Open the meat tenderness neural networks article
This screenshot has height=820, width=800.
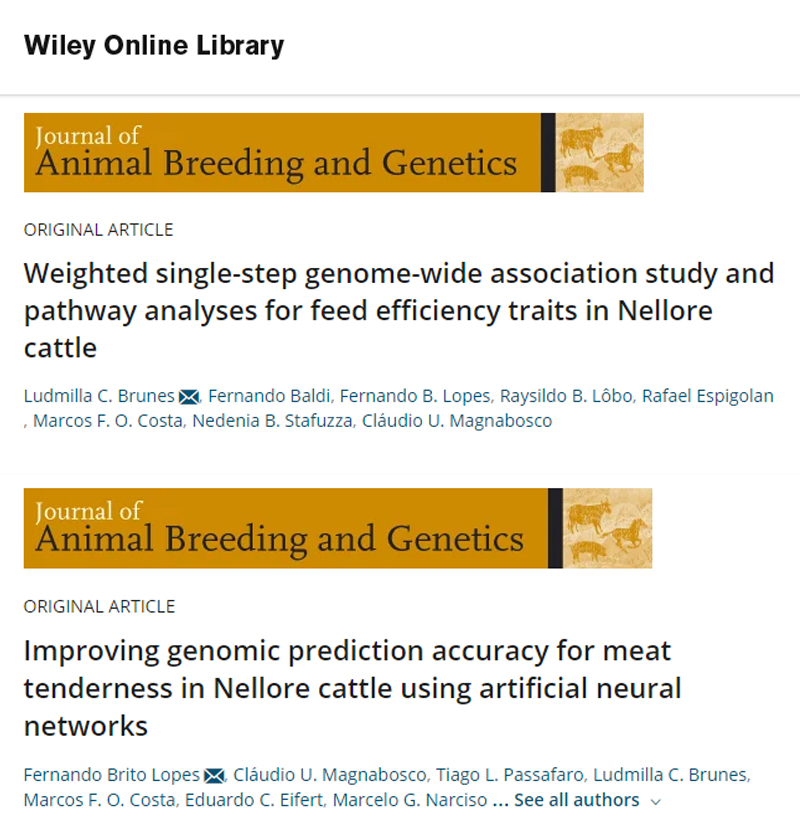(352, 688)
